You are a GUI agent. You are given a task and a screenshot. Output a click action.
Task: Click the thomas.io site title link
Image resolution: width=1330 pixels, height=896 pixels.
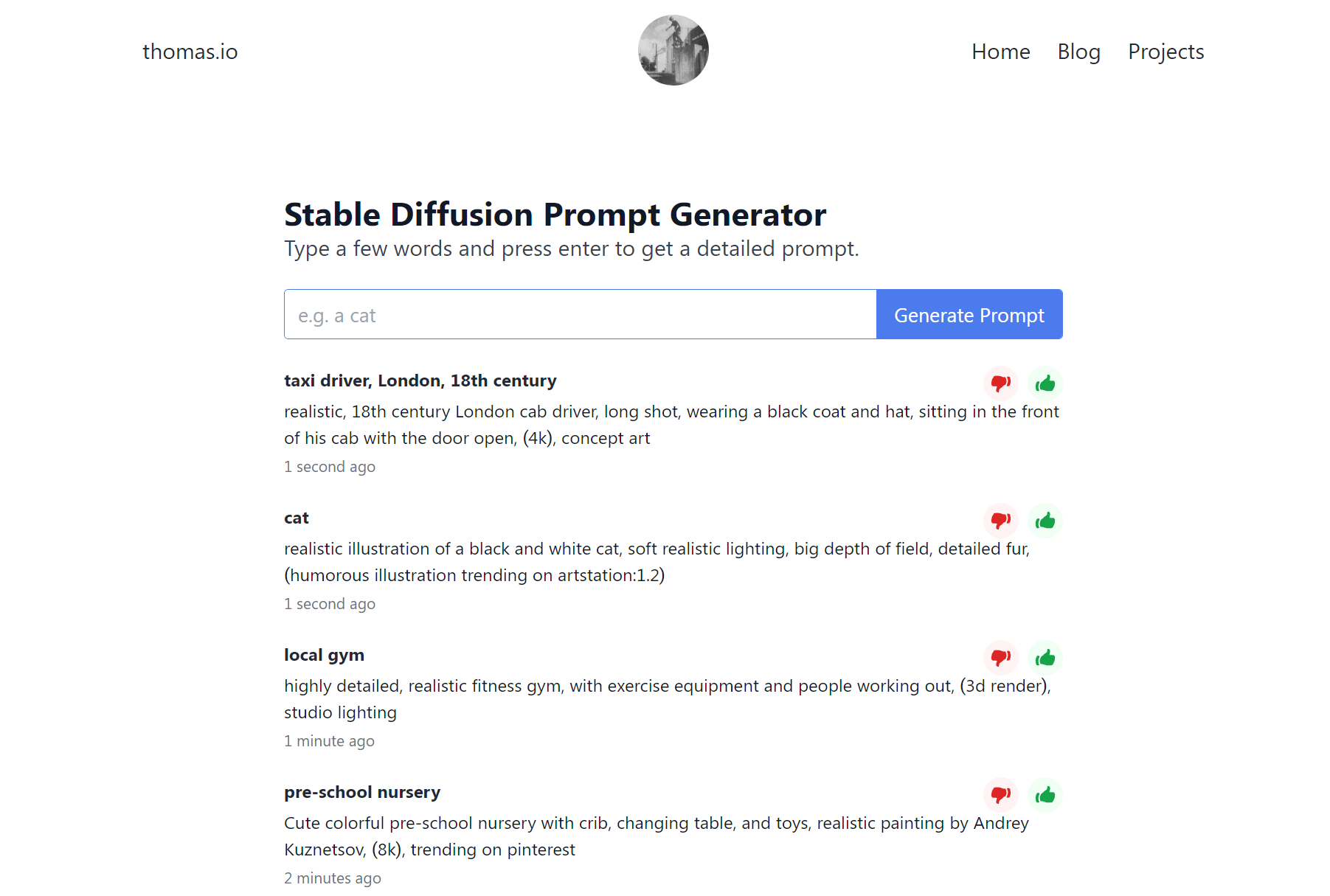point(190,52)
